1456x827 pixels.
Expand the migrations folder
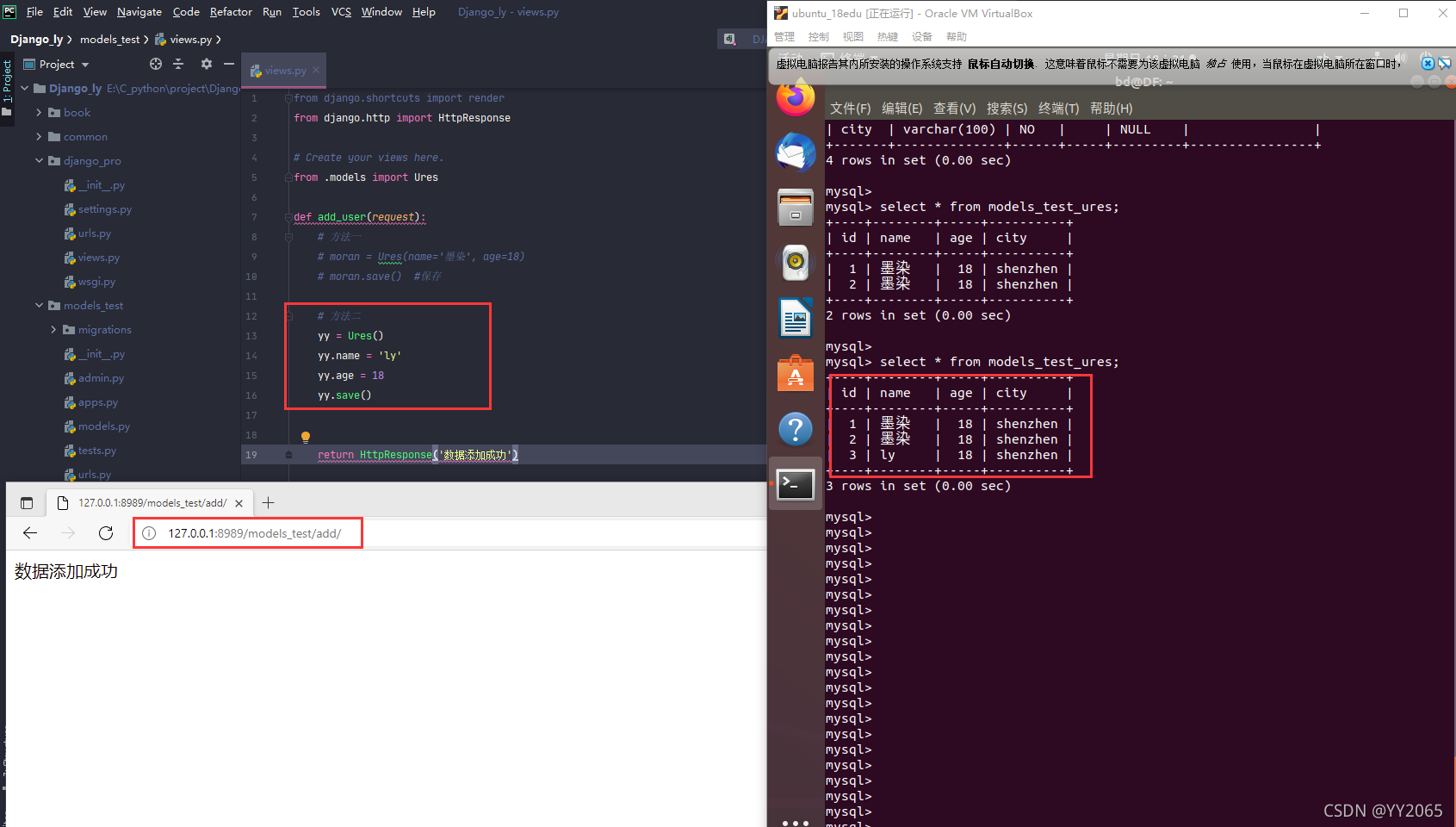click(53, 329)
